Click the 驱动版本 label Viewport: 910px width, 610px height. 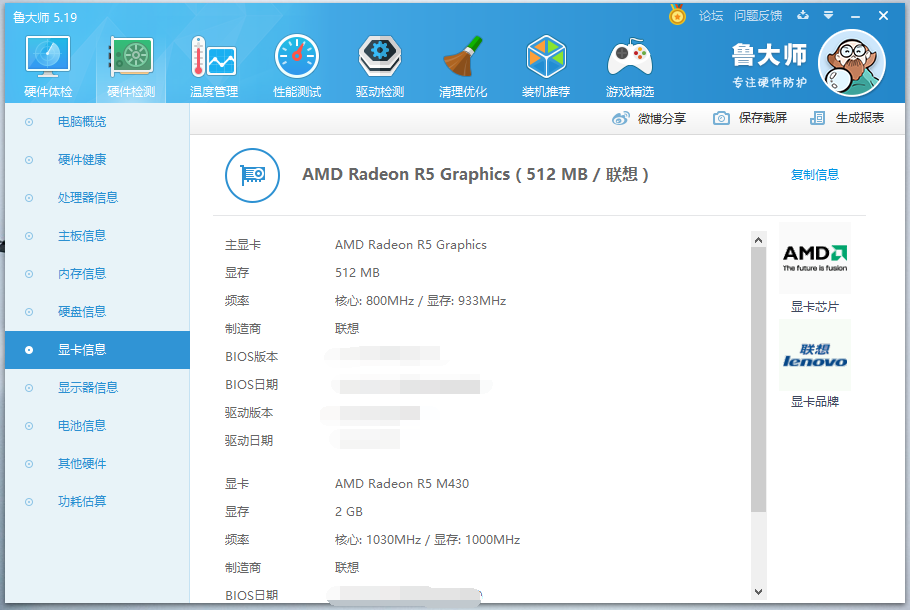(x=248, y=413)
